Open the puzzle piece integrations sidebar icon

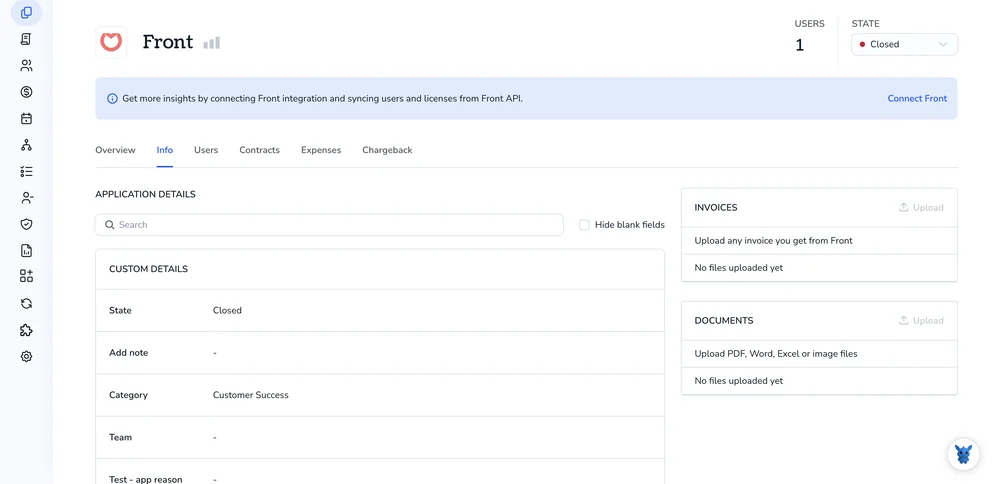tap(26, 330)
